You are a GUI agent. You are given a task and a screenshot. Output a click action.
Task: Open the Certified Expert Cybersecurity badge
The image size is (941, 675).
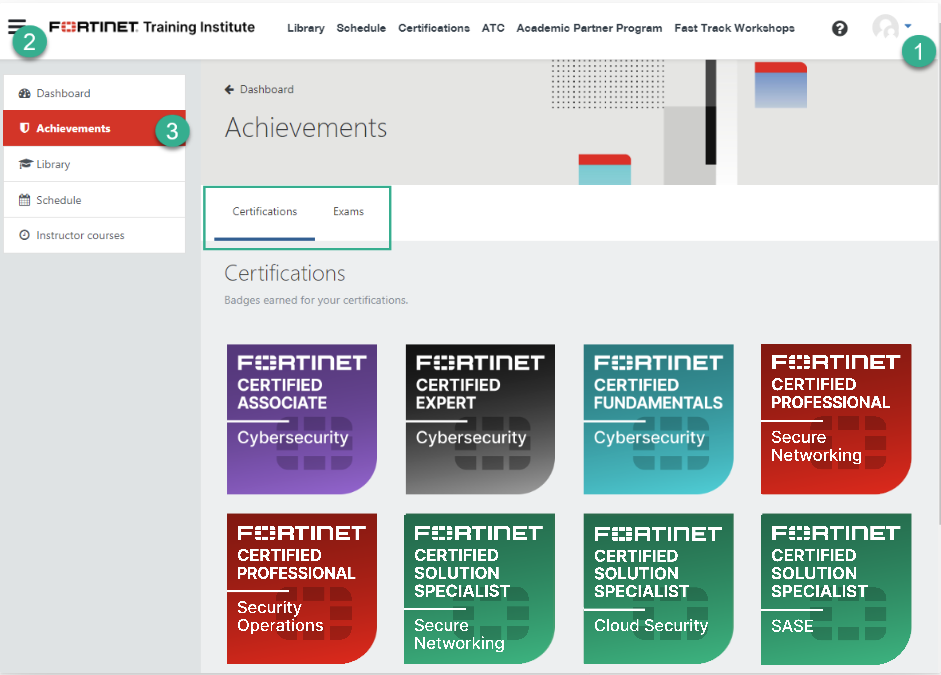point(480,419)
